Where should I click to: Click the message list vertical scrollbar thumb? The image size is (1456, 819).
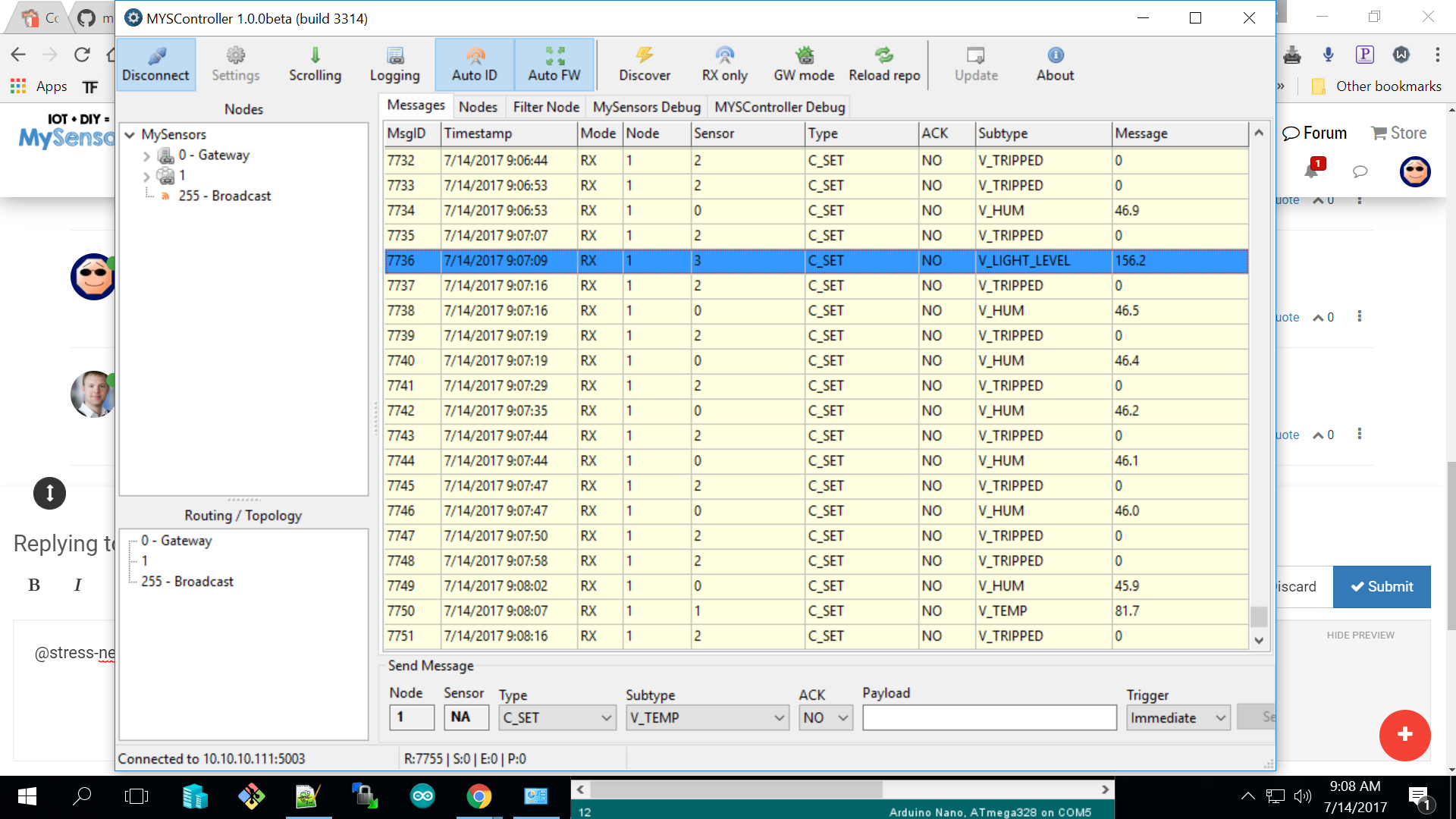1259,616
